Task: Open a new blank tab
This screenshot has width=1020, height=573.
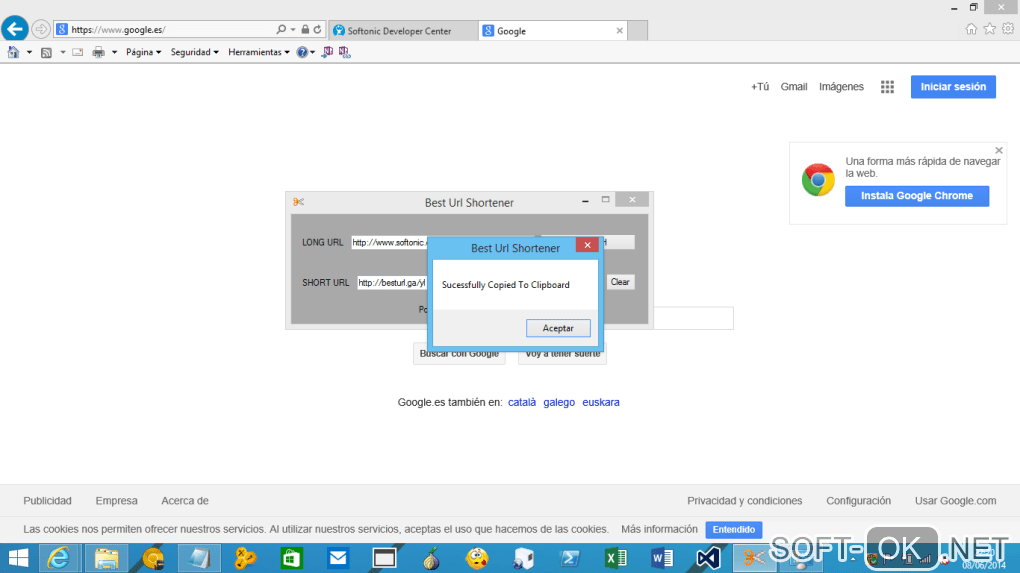Action: 638,31
